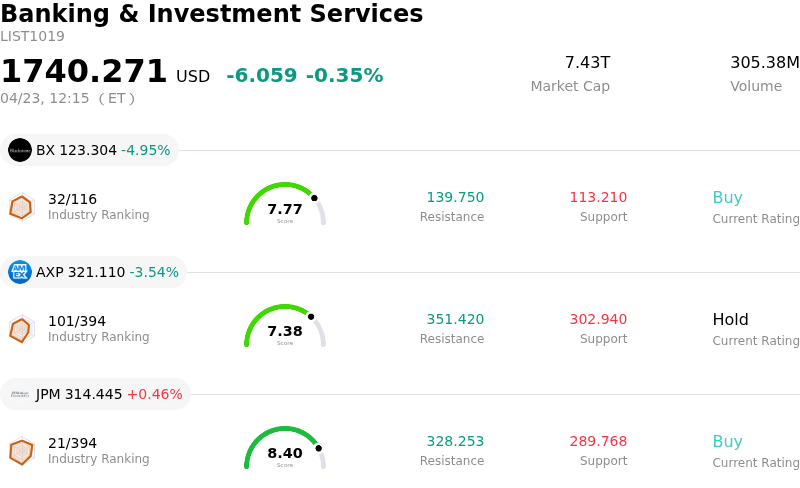Click the JPMorgan JPM logo icon

(20, 394)
